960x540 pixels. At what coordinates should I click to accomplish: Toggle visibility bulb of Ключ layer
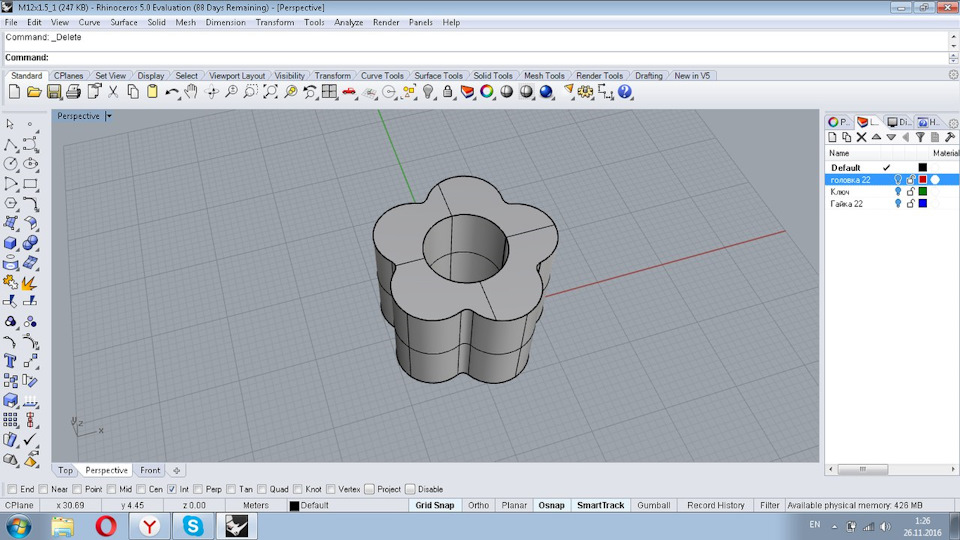click(898, 192)
